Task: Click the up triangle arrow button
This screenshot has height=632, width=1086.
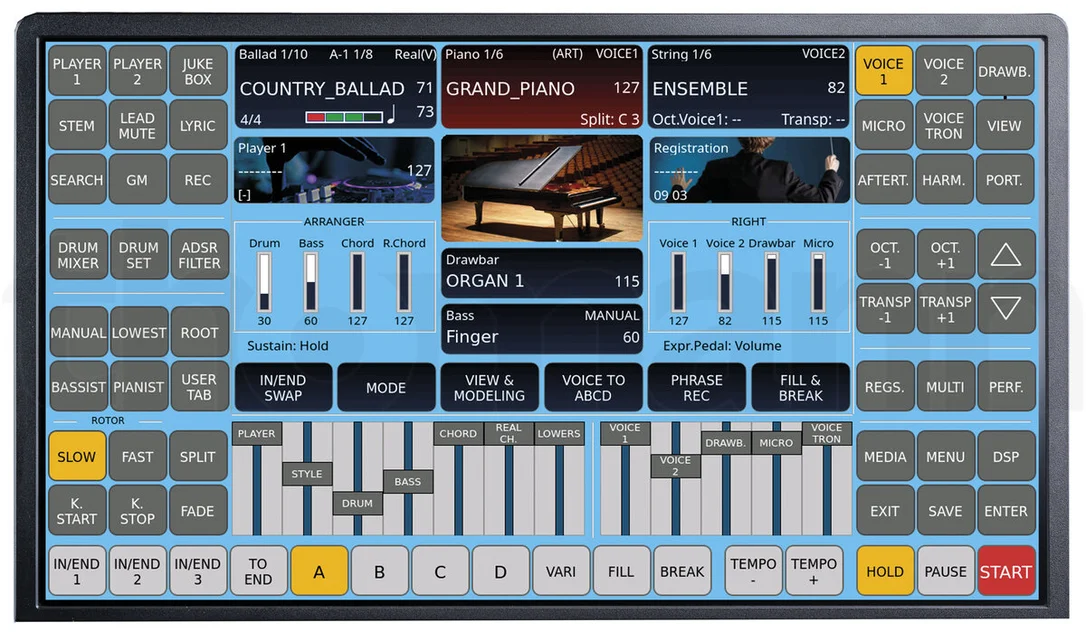Action: (1006, 255)
